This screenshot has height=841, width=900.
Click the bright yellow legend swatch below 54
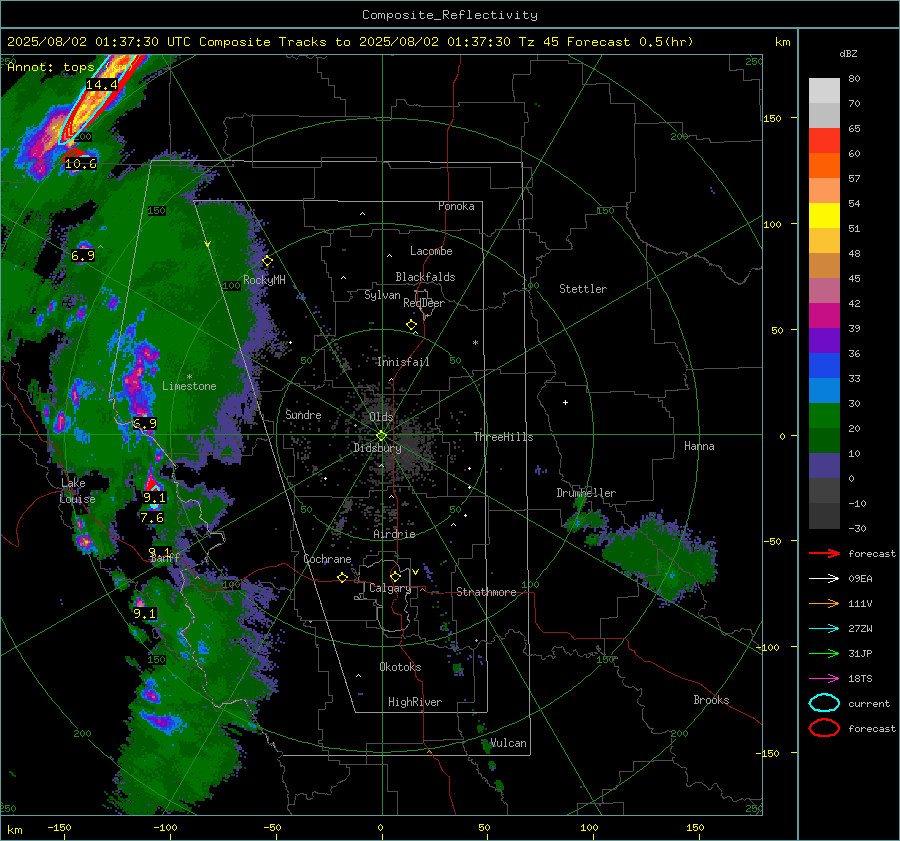point(824,216)
